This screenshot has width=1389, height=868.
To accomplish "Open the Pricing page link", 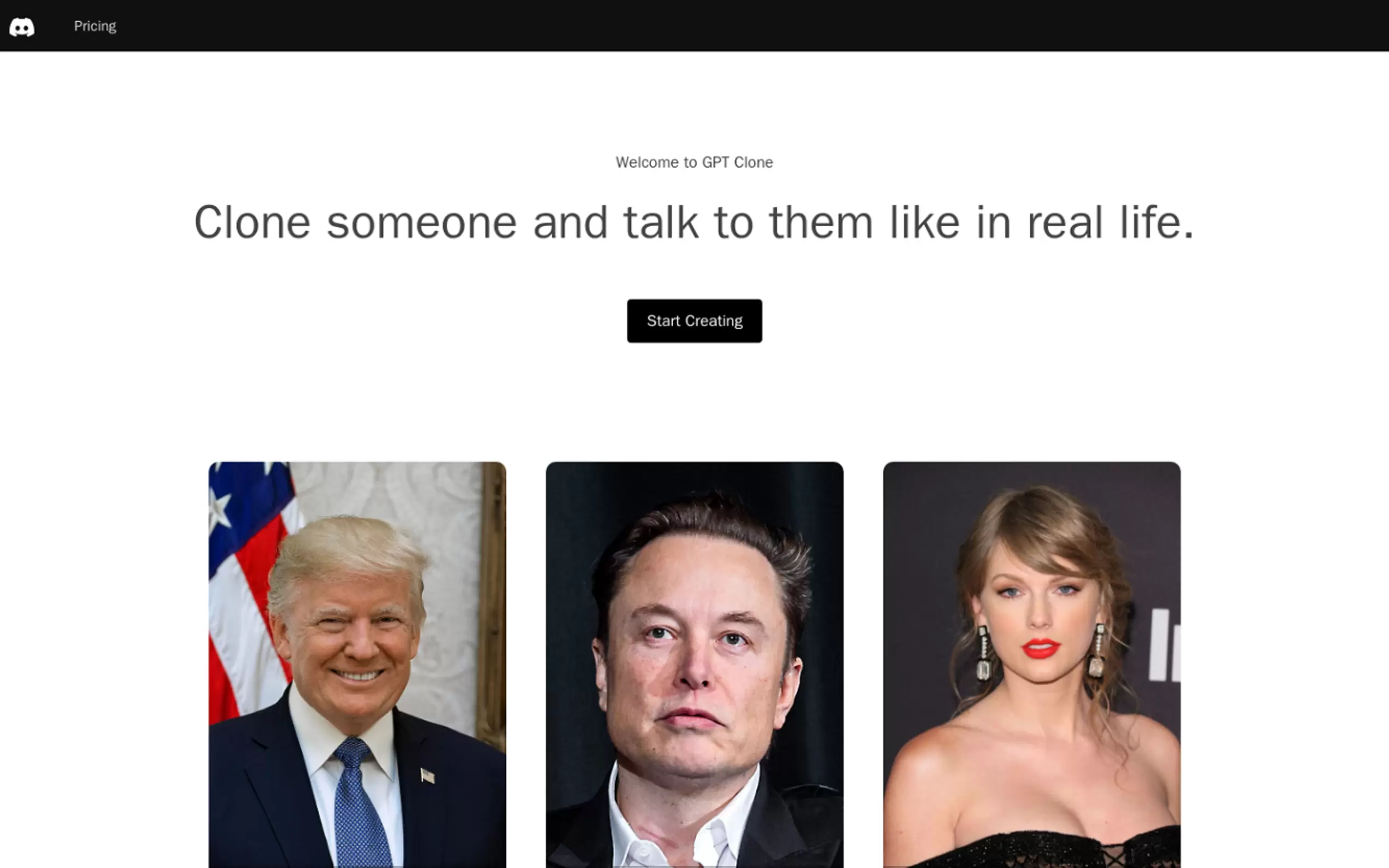I will 95,26.
